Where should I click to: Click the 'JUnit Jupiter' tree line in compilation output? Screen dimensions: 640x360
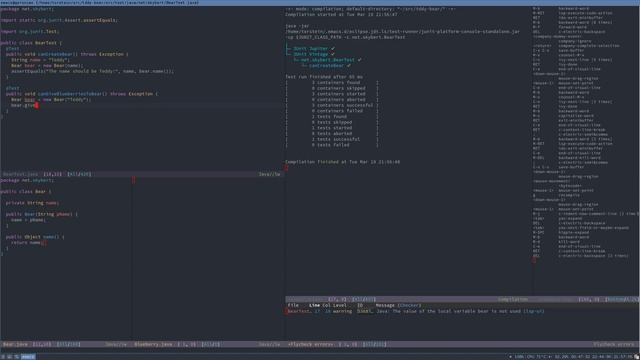click(x=310, y=49)
